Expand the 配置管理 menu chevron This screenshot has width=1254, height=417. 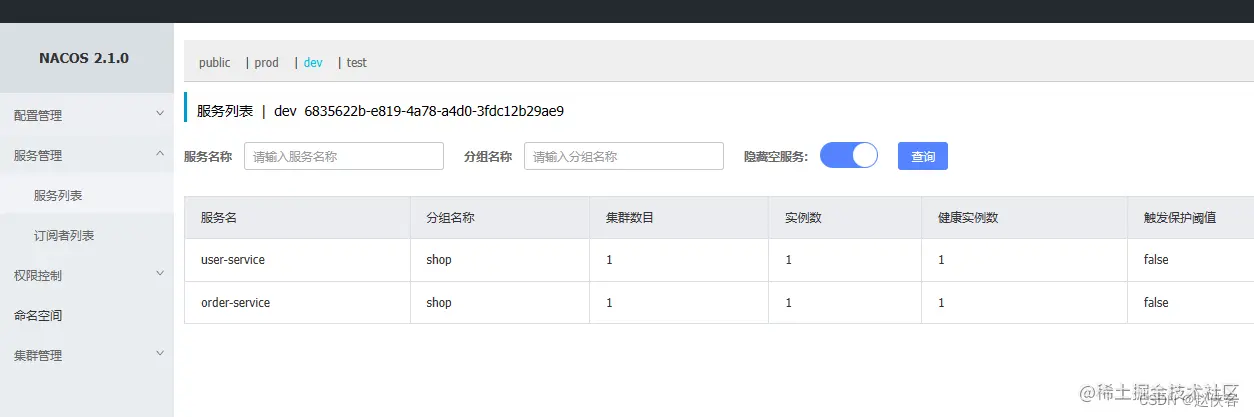pyautogui.click(x=160, y=114)
